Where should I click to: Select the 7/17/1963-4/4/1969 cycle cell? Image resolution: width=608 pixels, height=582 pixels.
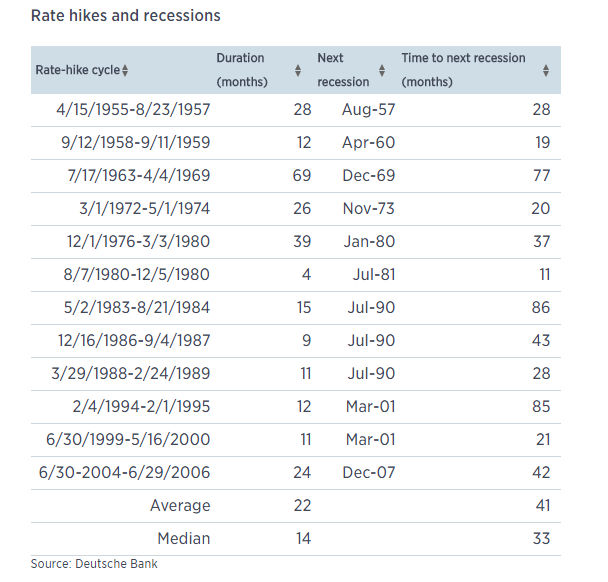pos(139,176)
